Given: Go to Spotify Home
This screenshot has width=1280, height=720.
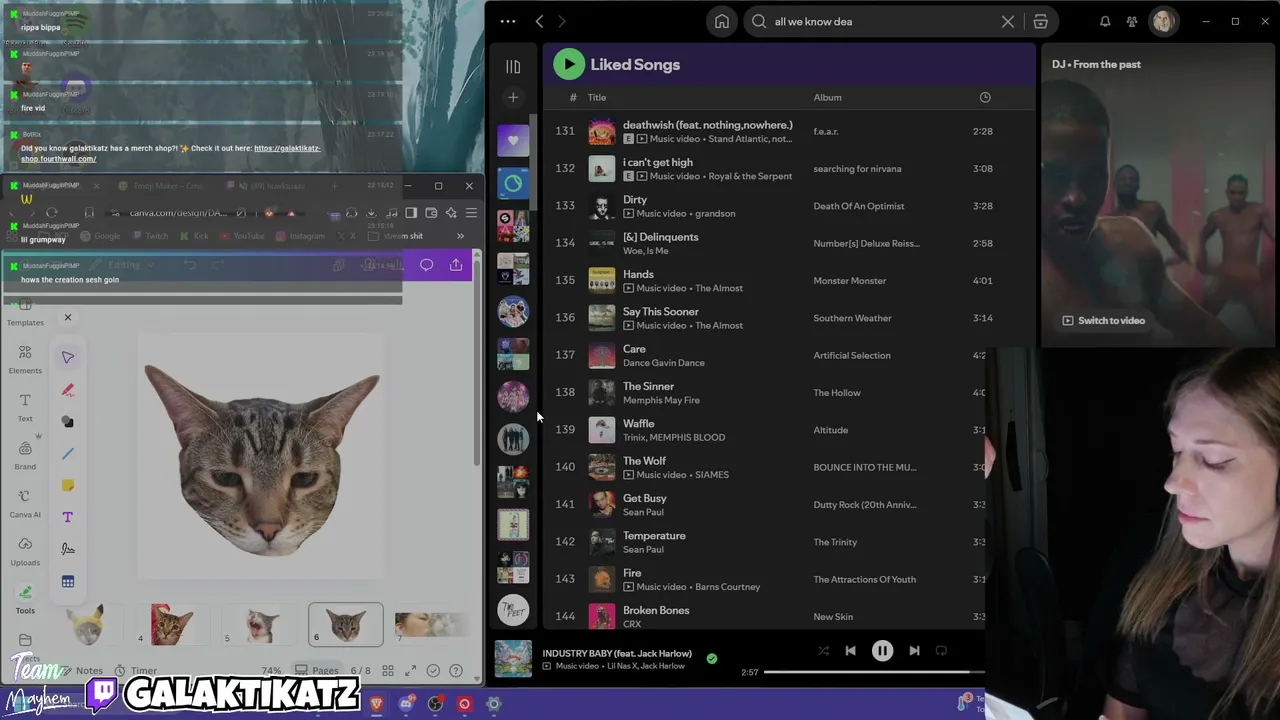Looking at the screenshot, I should pos(722,21).
